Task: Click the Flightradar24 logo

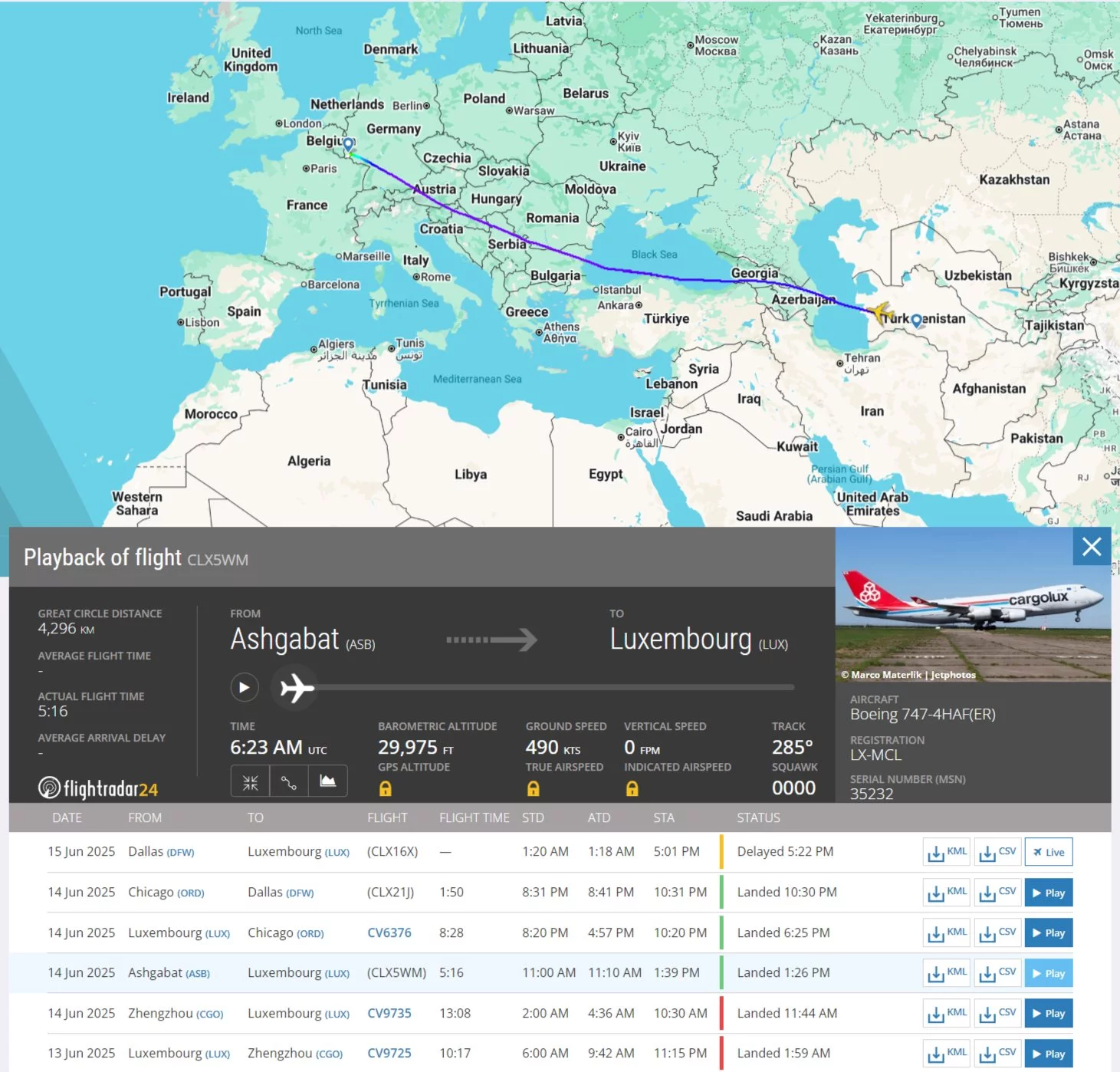Action: coord(98,788)
